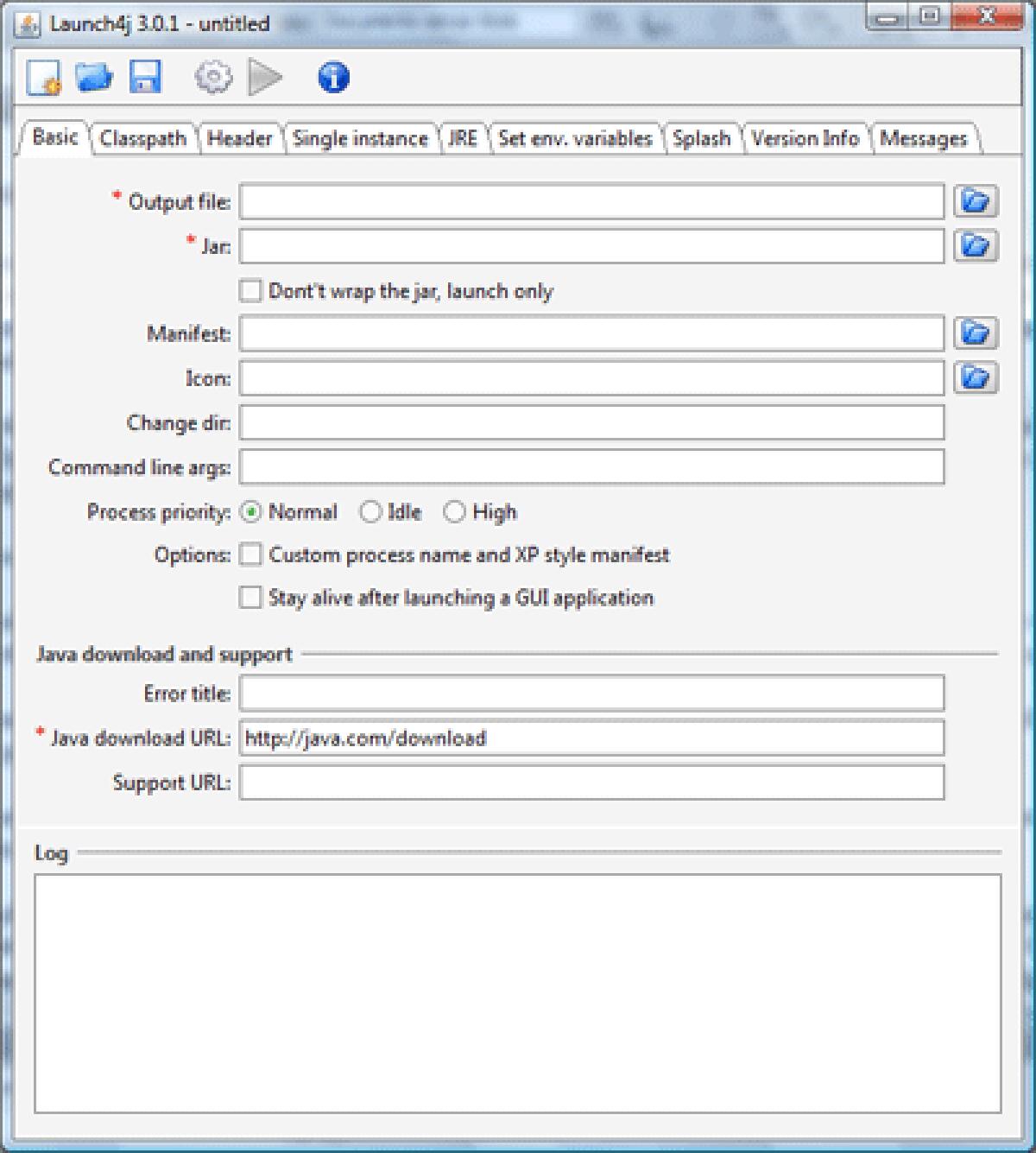Open the About info icon
Viewport: 1036px width, 1153px height.
pos(334,78)
